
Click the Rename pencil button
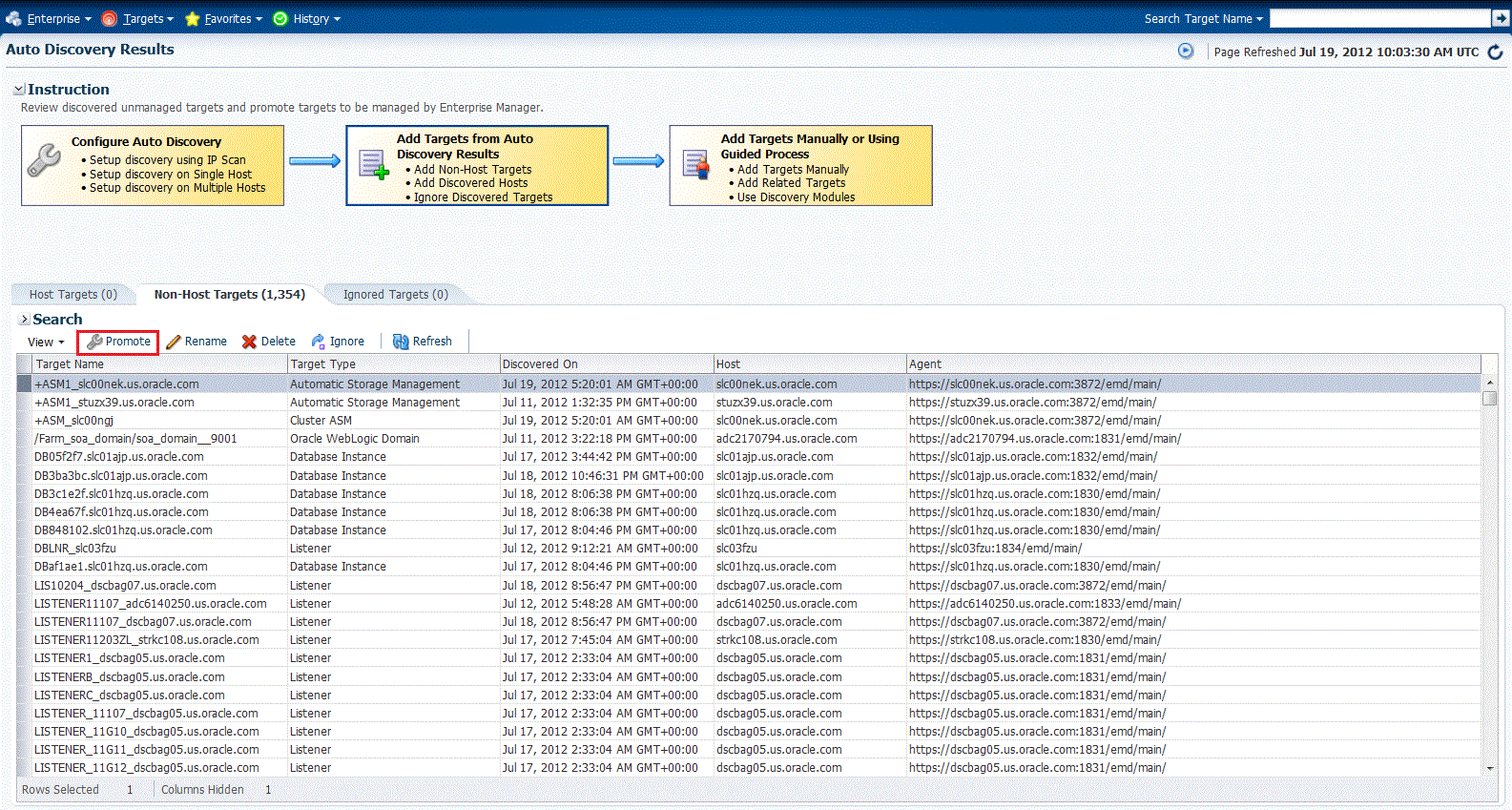tap(197, 342)
